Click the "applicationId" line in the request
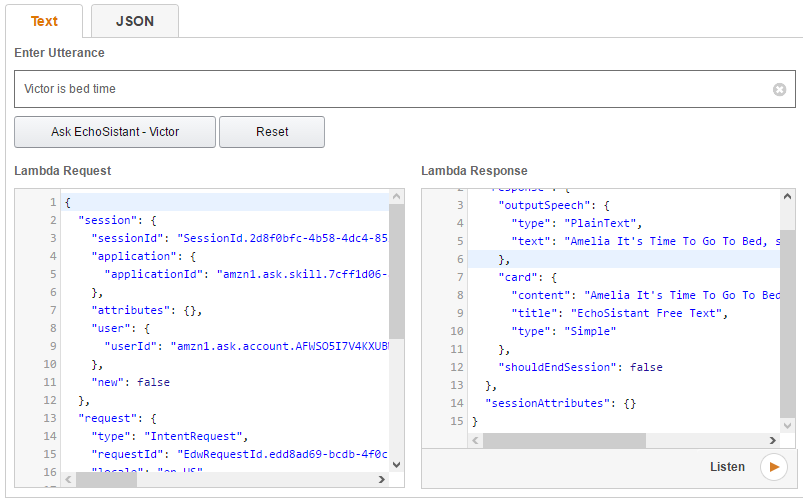This screenshot has height=499, width=803. [x=246, y=274]
